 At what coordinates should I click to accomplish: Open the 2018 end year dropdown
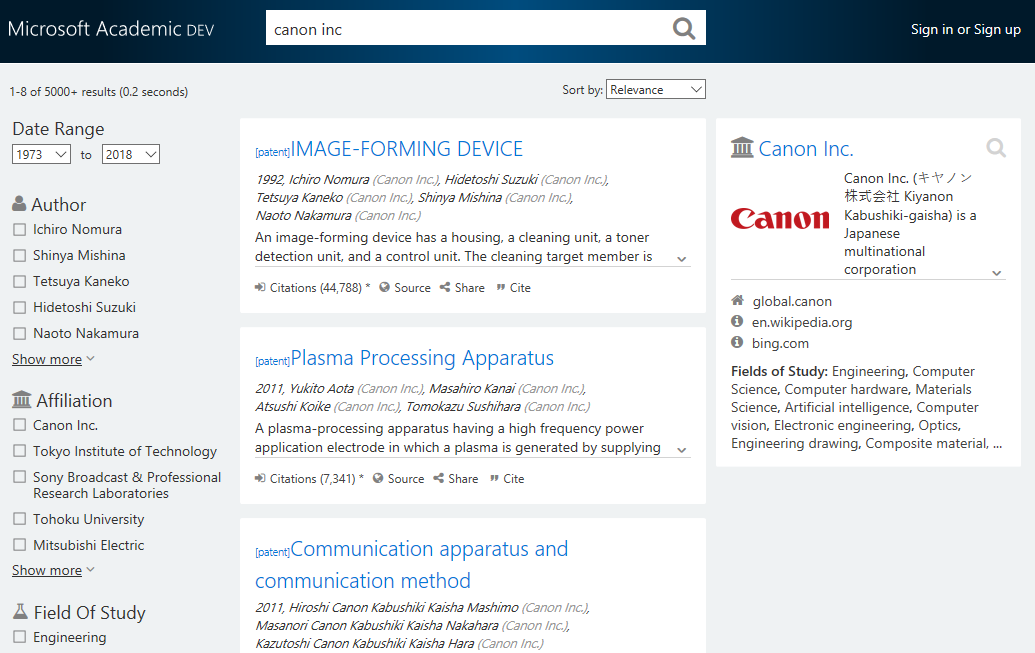click(130, 154)
